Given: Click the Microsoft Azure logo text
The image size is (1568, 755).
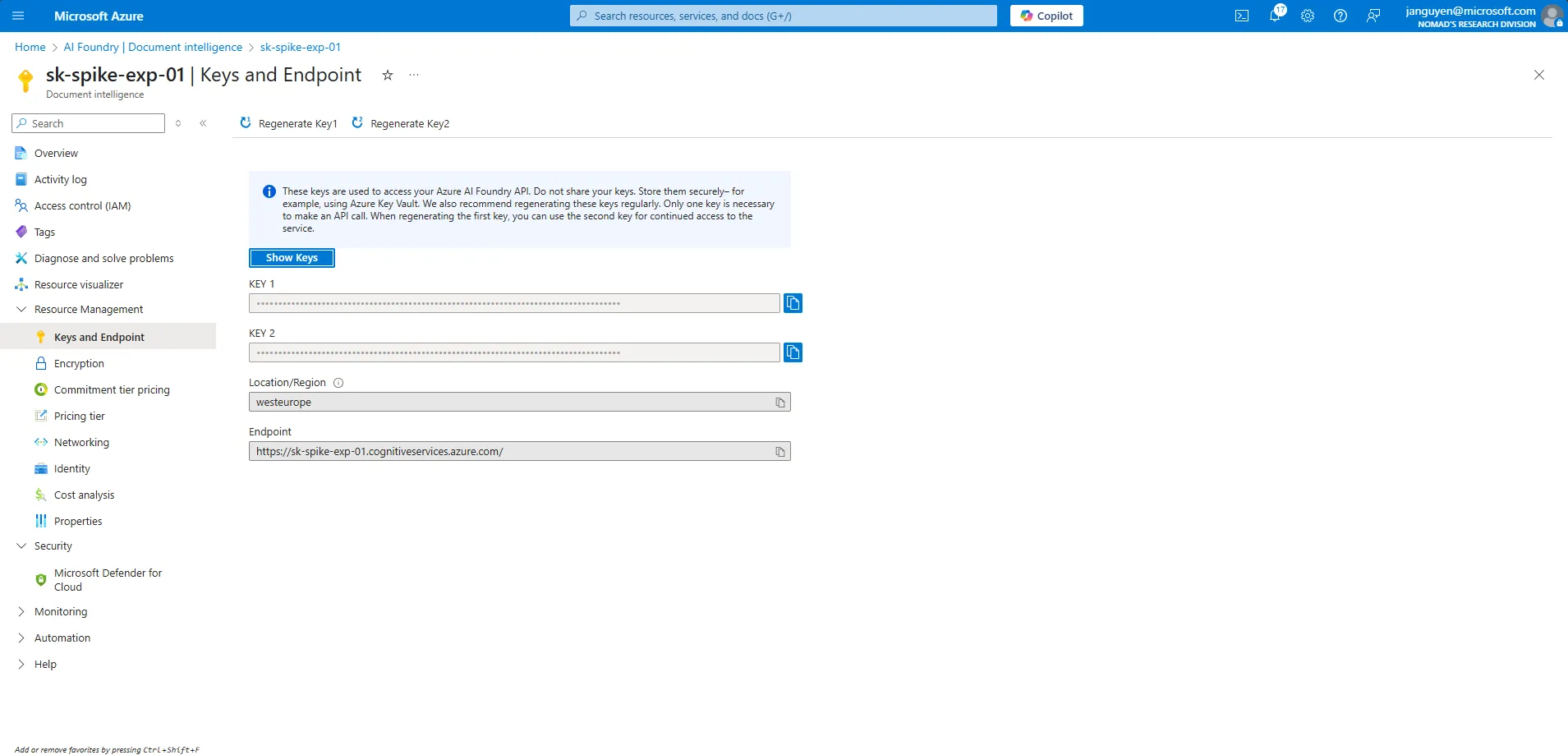Looking at the screenshot, I should tap(99, 16).
